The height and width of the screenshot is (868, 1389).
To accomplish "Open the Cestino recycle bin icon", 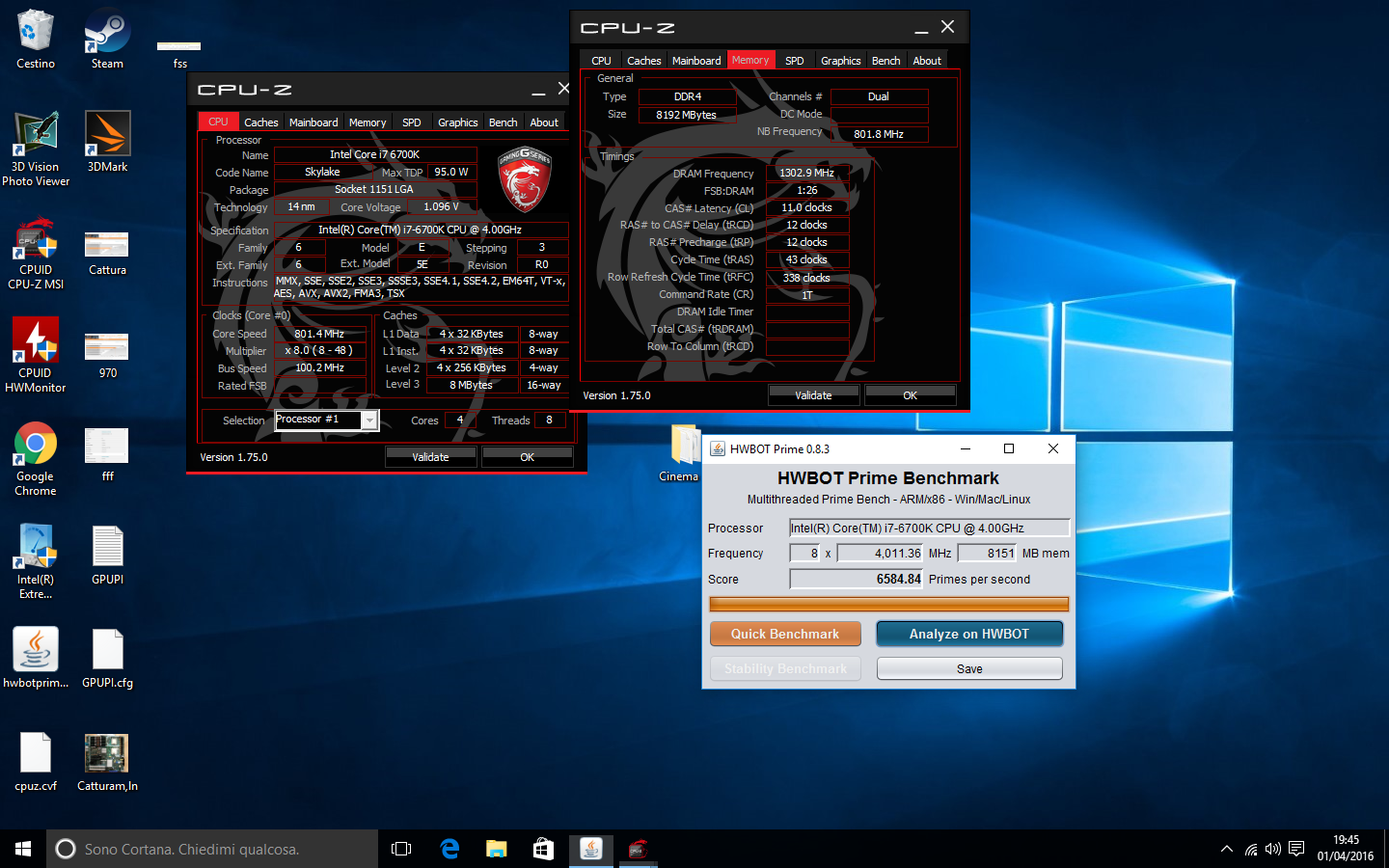I will click(36, 40).
